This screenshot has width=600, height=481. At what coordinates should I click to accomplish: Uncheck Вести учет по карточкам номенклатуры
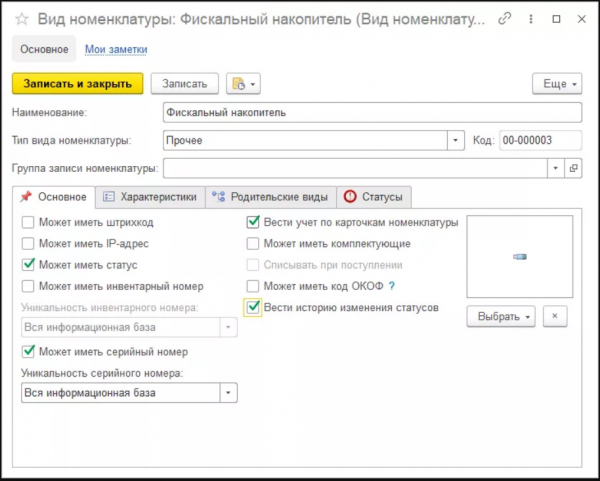(x=253, y=222)
